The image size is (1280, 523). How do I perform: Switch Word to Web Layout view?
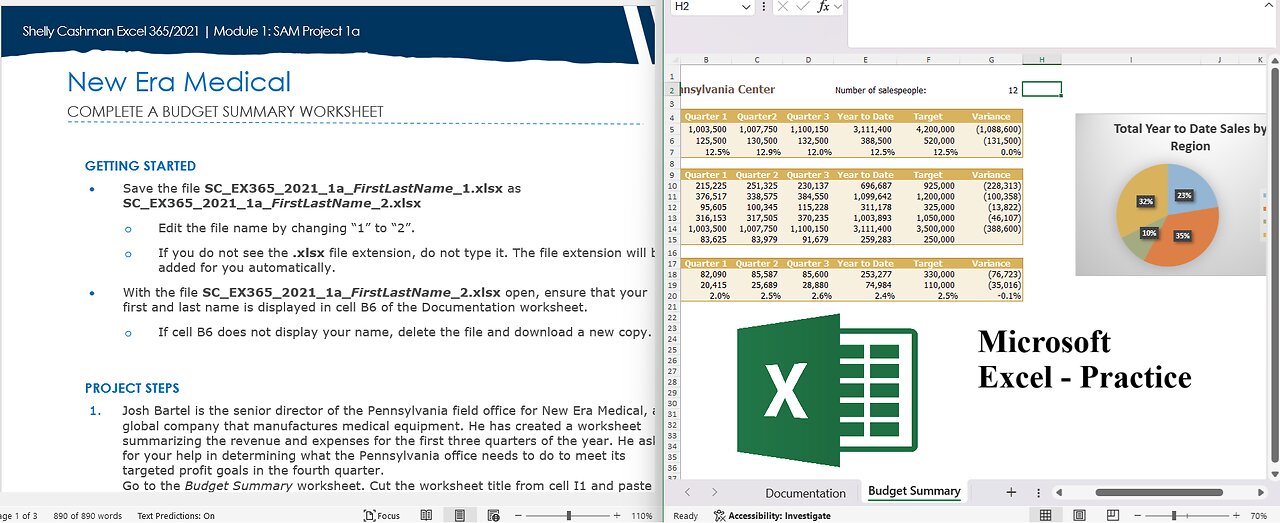tap(493, 516)
